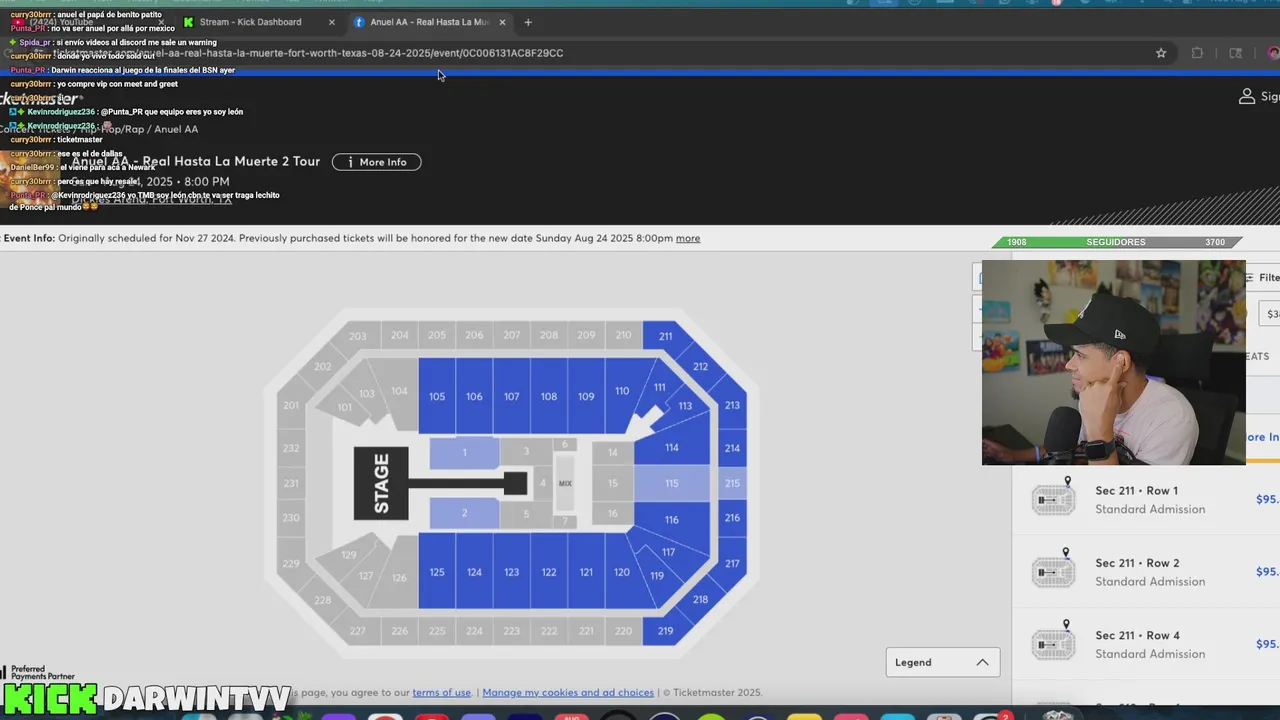Viewport: 1280px width, 720px height.
Task: Open the seat map thumbnail for Sec 211 Row 2
Action: 1053,570
